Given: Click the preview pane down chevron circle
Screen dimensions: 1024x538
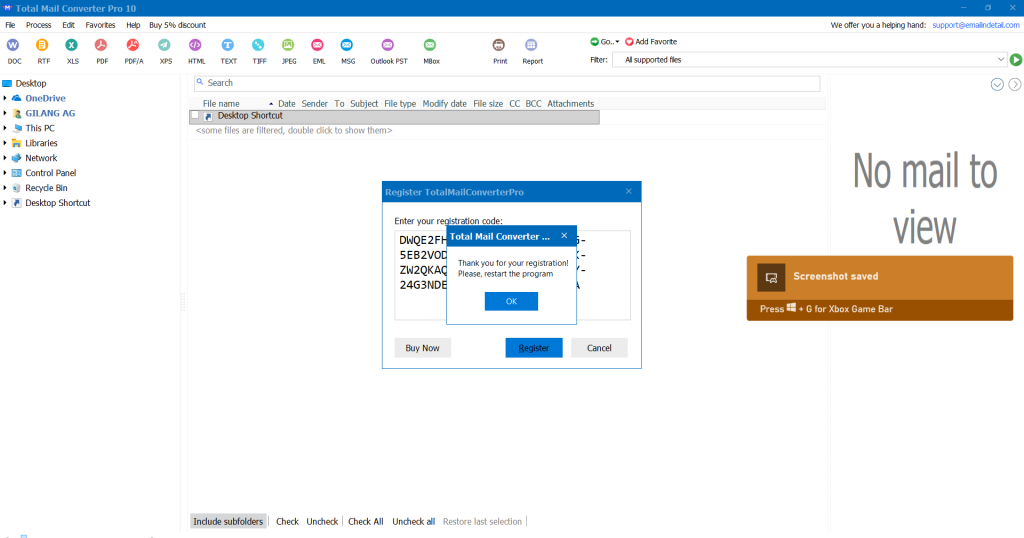Looking at the screenshot, I should (x=997, y=84).
